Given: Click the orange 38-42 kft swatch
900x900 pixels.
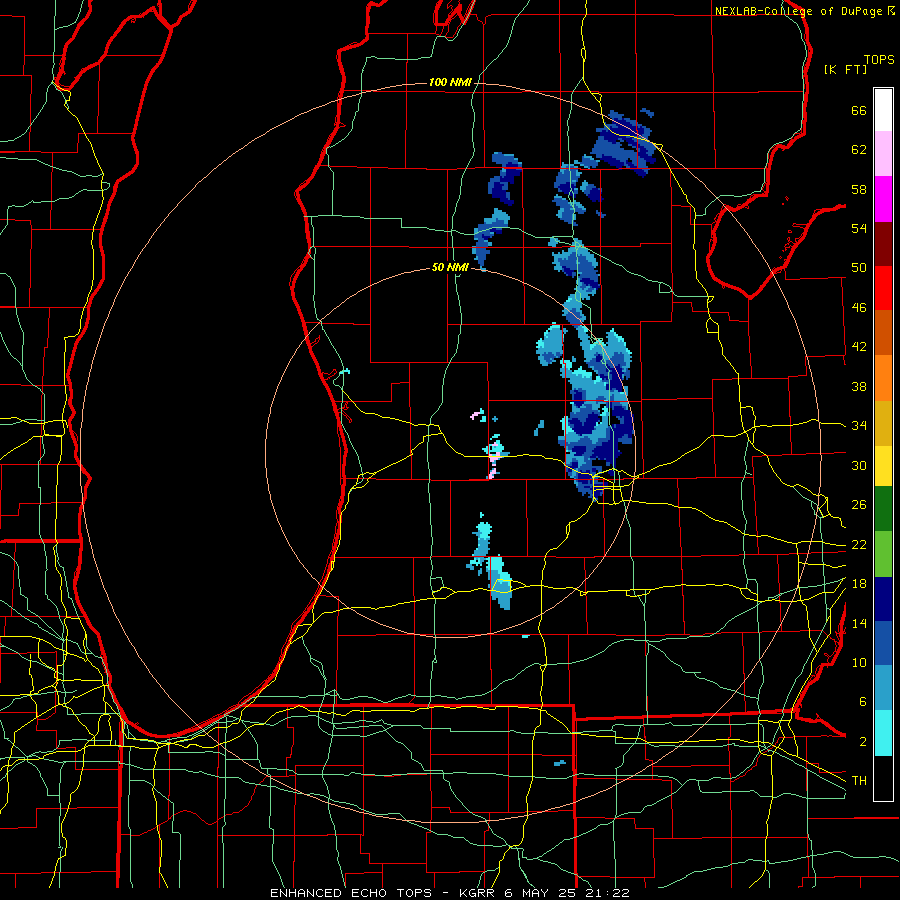Looking at the screenshot, I should tap(883, 378).
